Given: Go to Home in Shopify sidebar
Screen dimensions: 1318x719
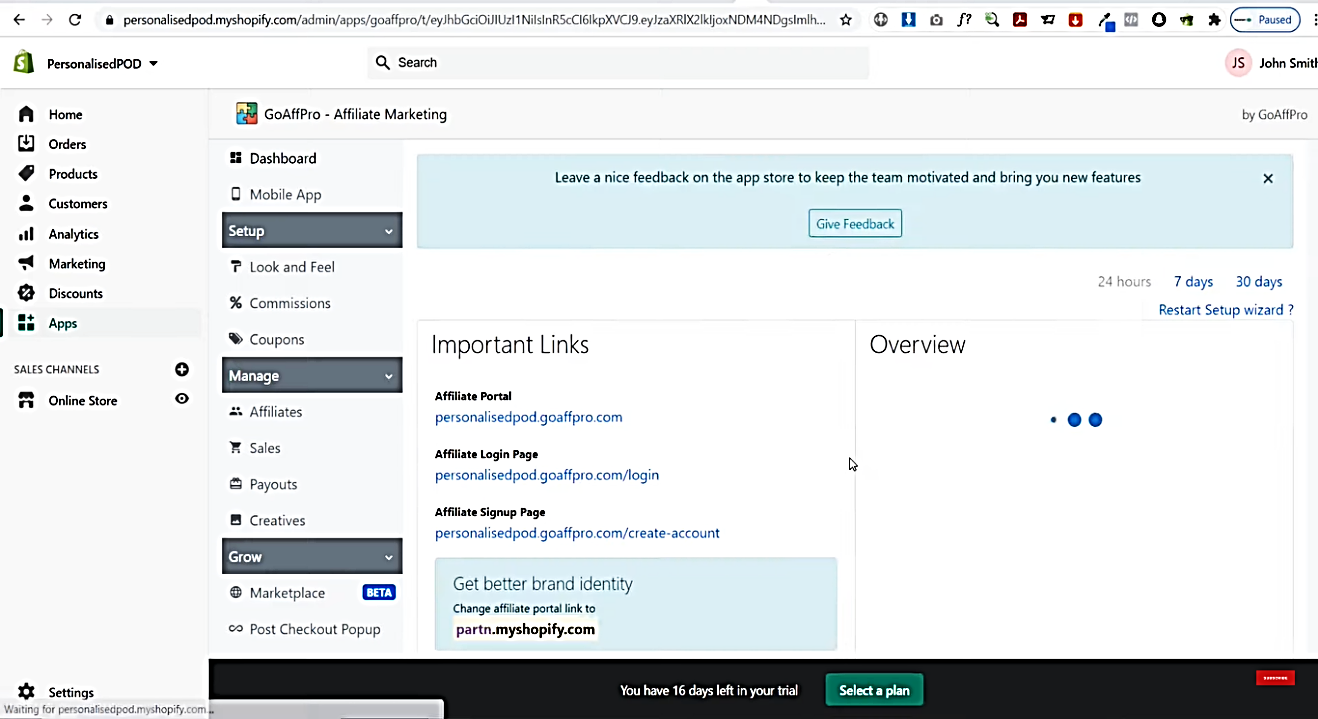Looking at the screenshot, I should pos(65,114).
